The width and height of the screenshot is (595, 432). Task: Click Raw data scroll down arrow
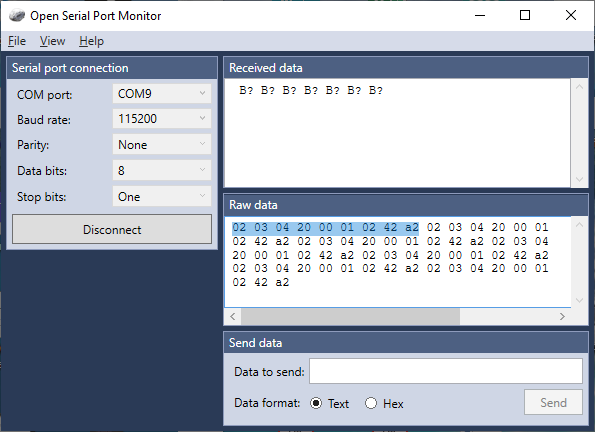coord(579,300)
